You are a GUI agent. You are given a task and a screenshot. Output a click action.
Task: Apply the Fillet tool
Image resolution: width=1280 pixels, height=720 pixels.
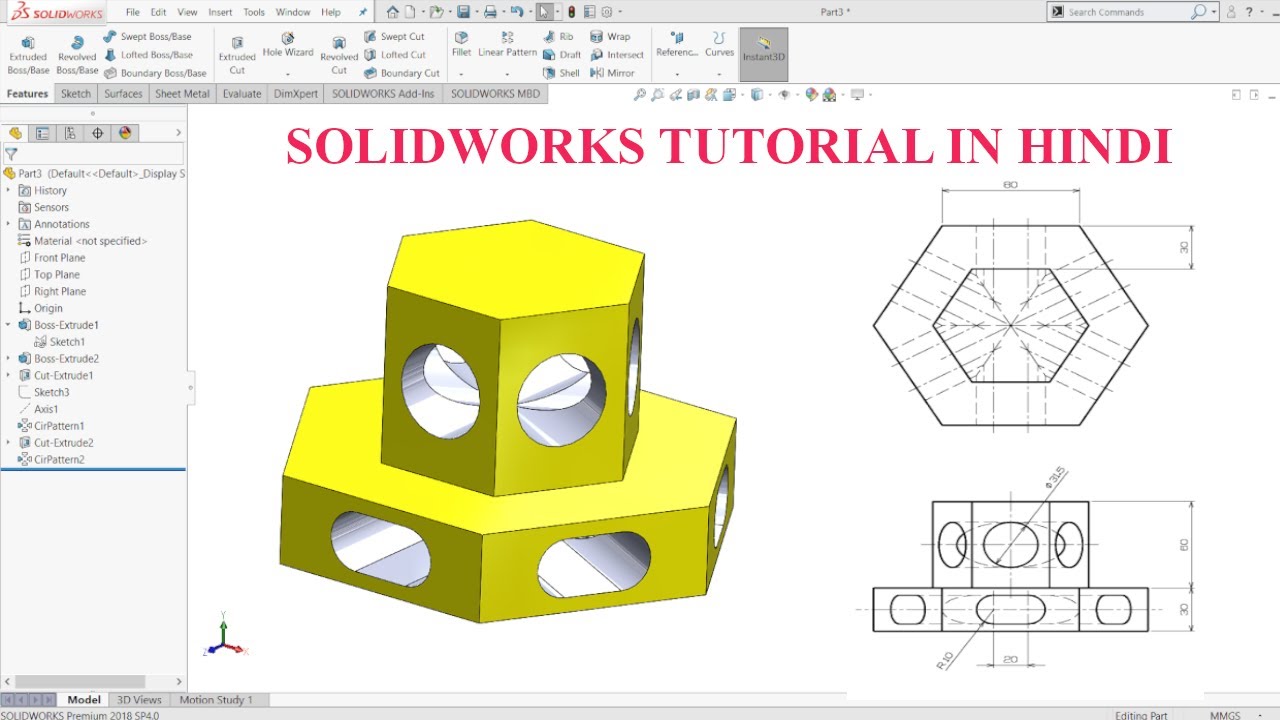pyautogui.click(x=461, y=46)
